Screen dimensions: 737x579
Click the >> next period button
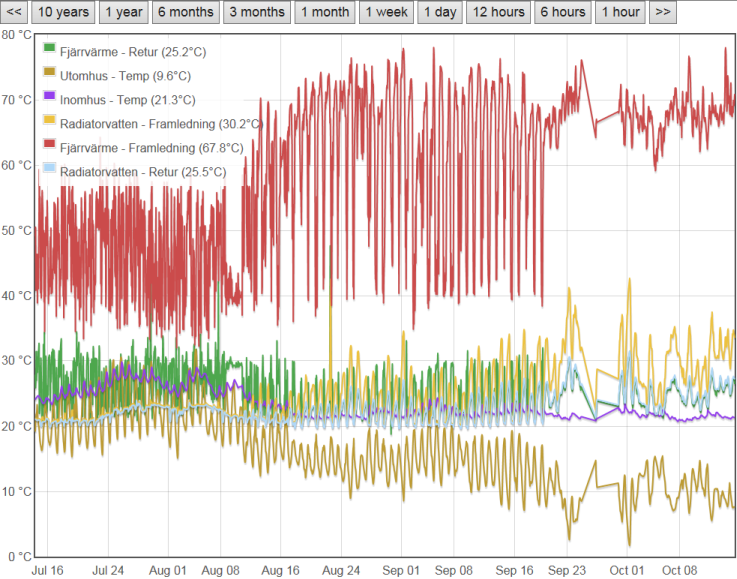click(662, 12)
